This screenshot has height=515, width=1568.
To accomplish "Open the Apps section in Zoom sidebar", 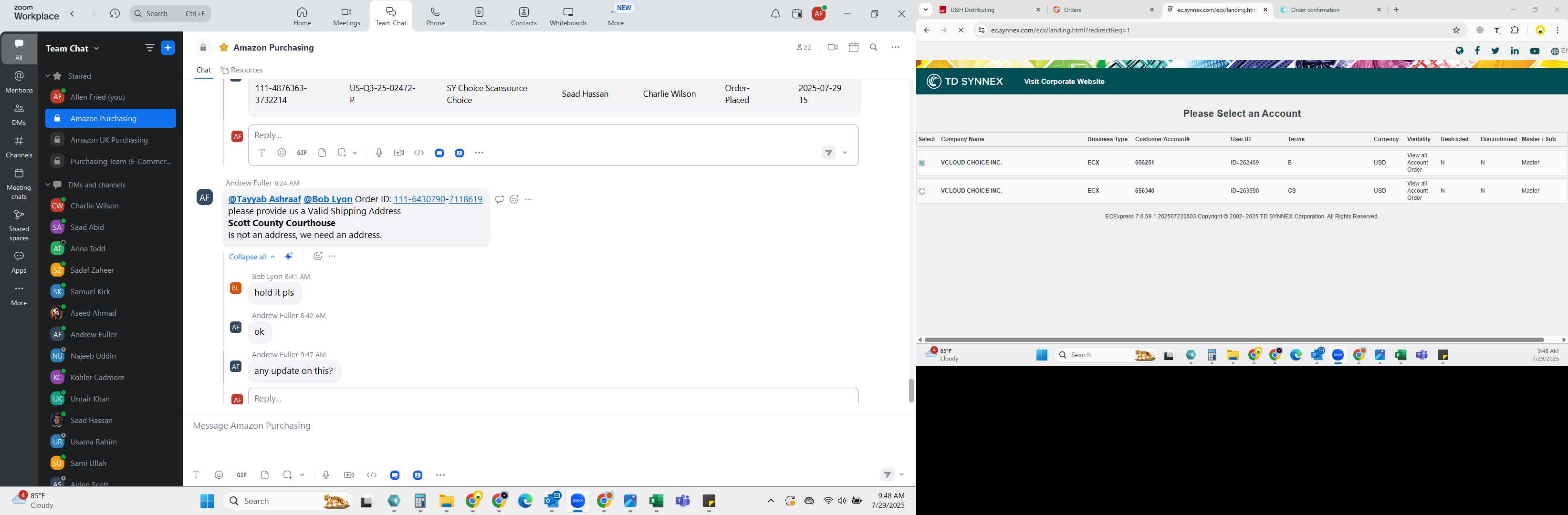I will pyautogui.click(x=19, y=263).
